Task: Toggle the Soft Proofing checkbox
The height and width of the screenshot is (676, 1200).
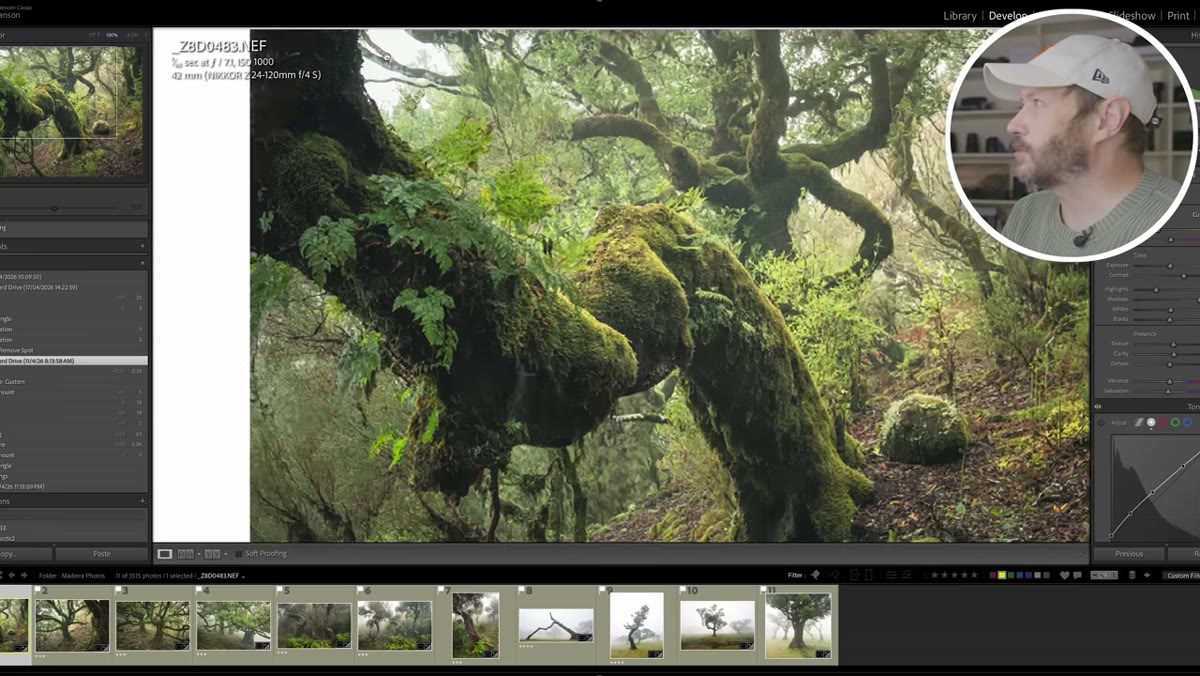Action: 238,554
